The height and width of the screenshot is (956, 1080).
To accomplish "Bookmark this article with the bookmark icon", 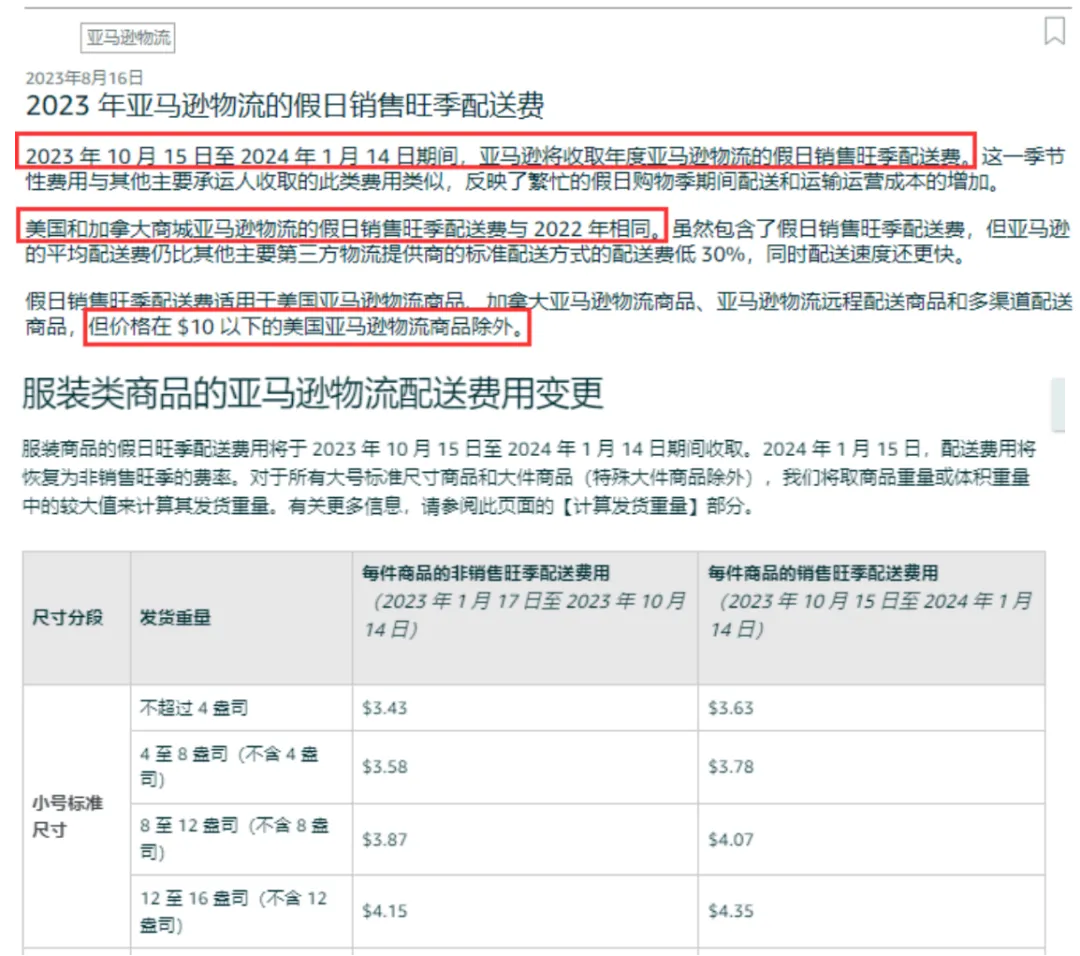I will tap(1054, 31).
